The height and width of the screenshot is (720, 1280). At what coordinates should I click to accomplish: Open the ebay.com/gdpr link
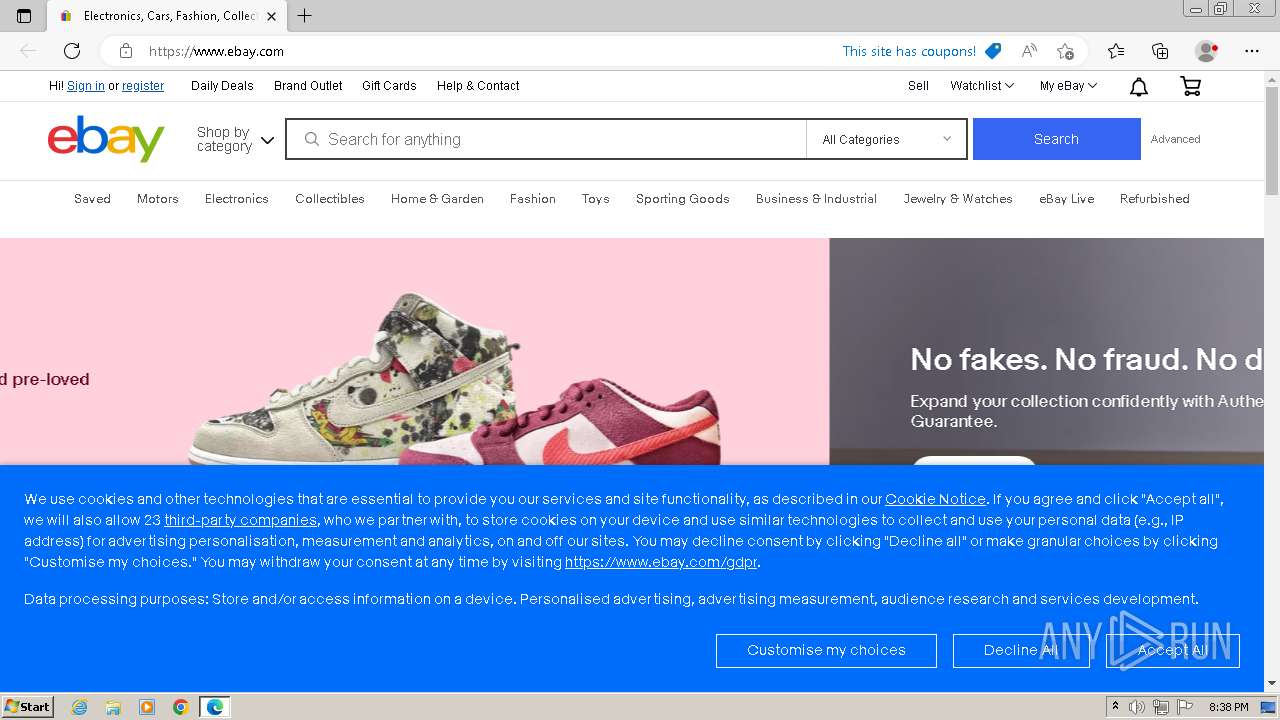(x=661, y=562)
